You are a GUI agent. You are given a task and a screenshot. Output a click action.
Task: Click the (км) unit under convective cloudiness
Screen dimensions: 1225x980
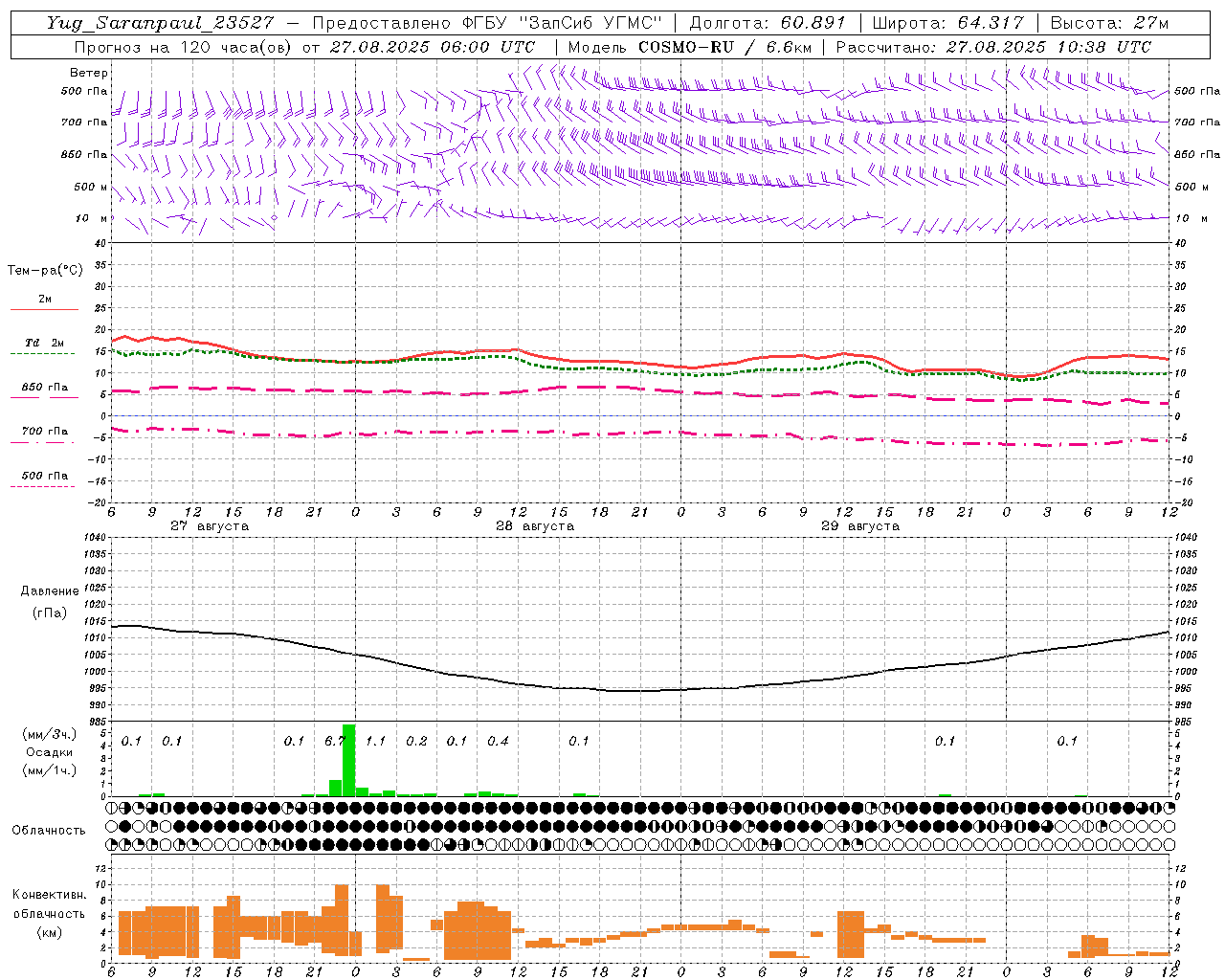click(x=49, y=932)
